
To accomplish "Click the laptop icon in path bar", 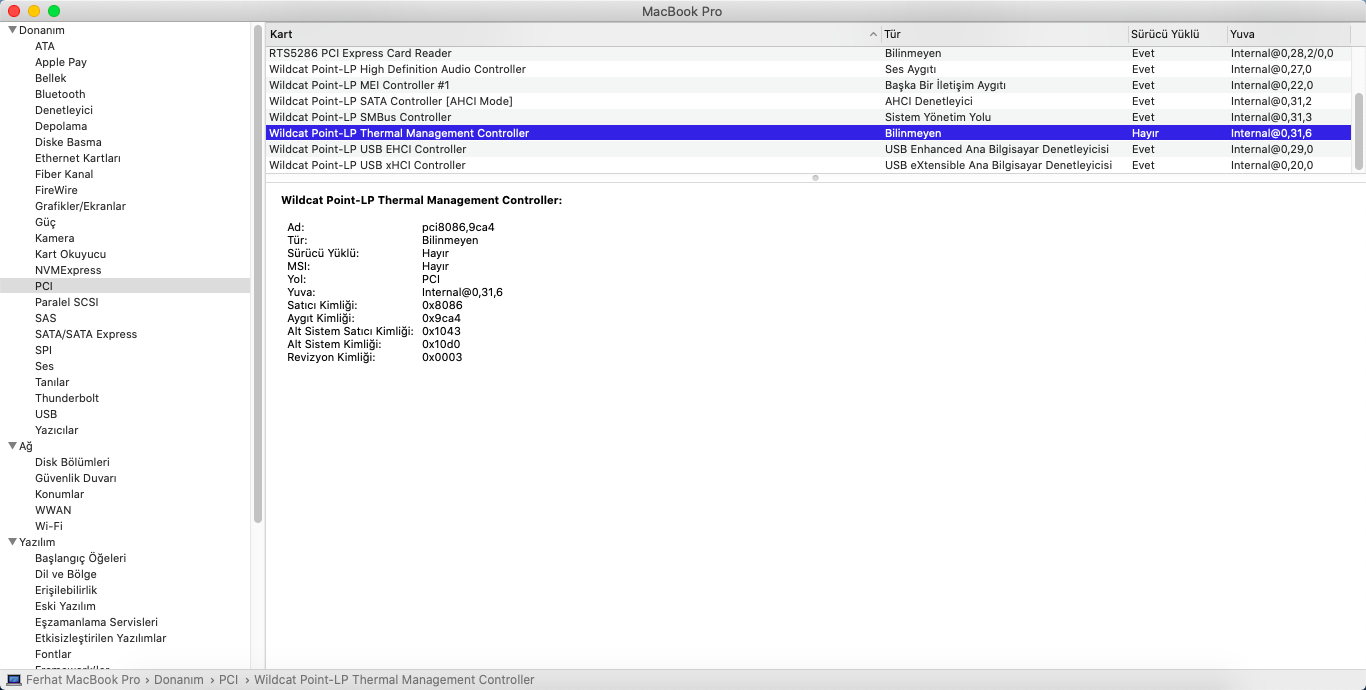I will [14, 680].
